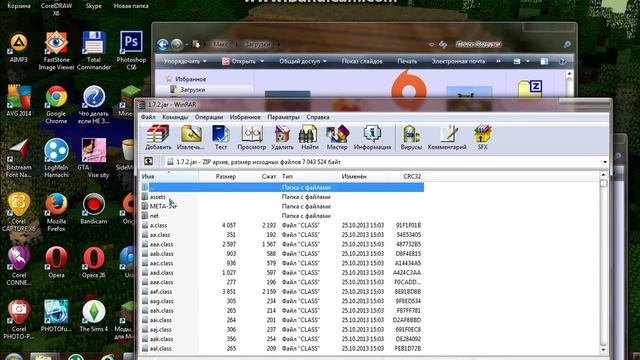Click the Вирусы (Virus scan) icon
This screenshot has height=360, width=640.
point(411,138)
